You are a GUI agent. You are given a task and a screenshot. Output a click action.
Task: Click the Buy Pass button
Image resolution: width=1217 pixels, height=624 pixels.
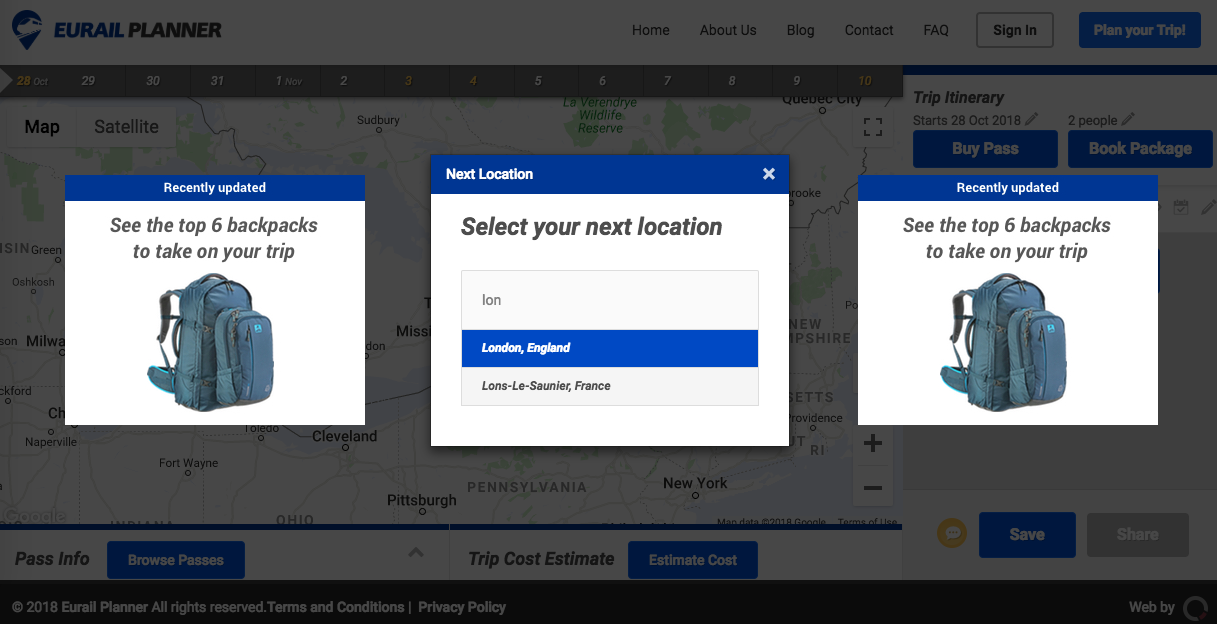[985, 149]
